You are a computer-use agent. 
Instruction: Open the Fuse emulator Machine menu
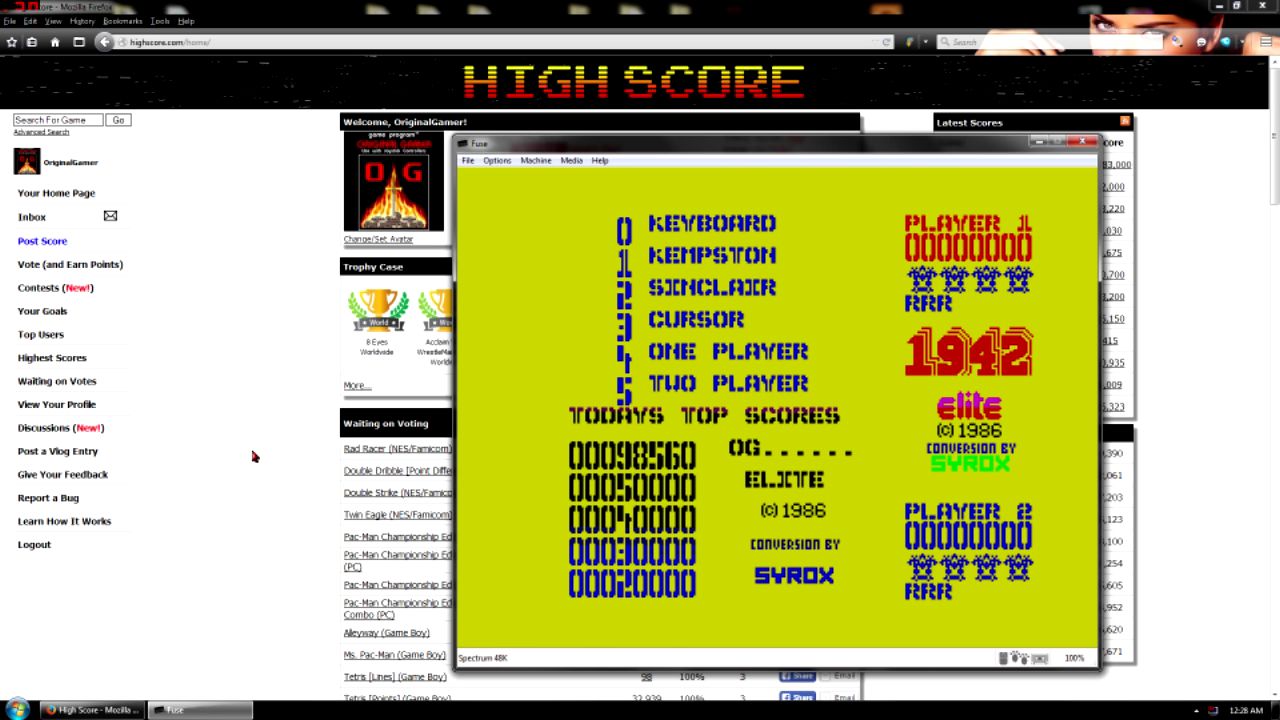pos(535,160)
